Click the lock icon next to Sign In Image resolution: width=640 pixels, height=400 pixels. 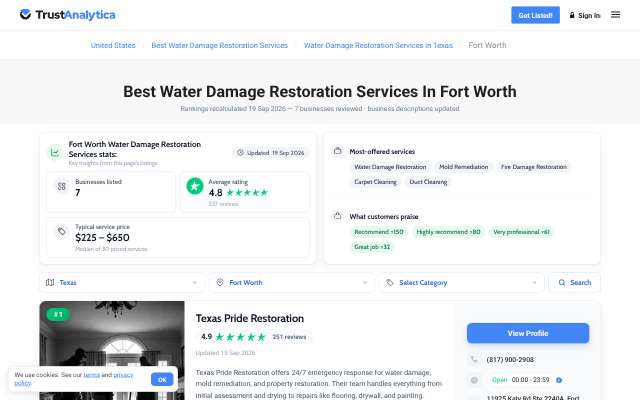coord(572,15)
